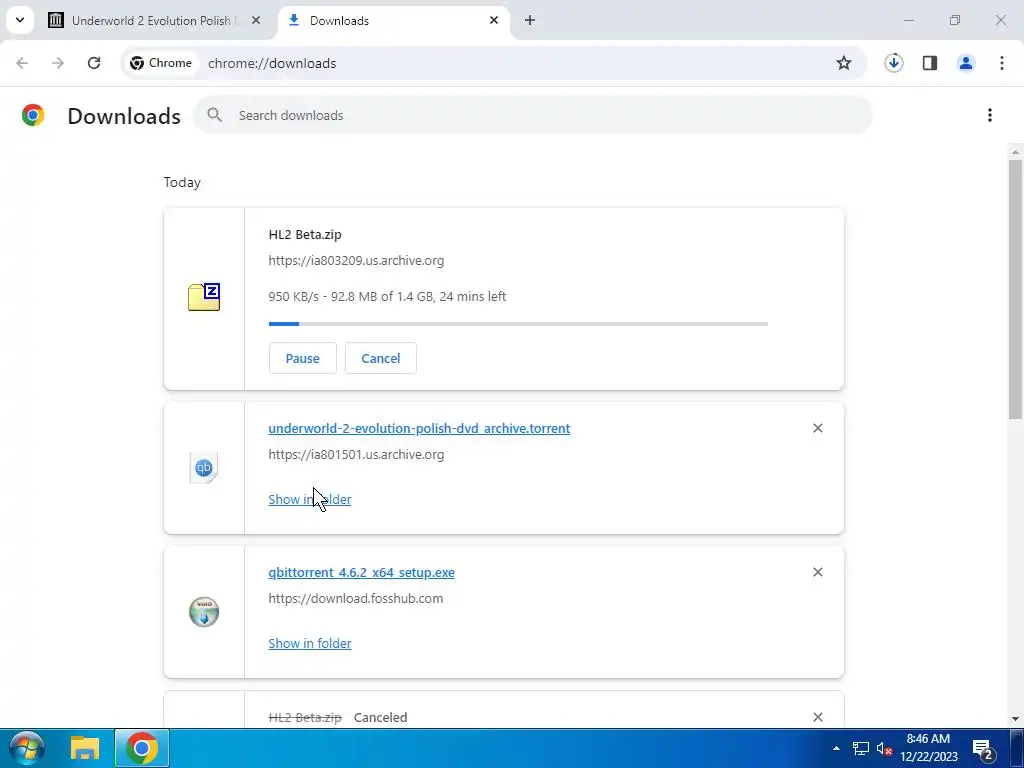Open the tab search dropdown arrow
This screenshot has height=768, width=1024.
[20, 20]
